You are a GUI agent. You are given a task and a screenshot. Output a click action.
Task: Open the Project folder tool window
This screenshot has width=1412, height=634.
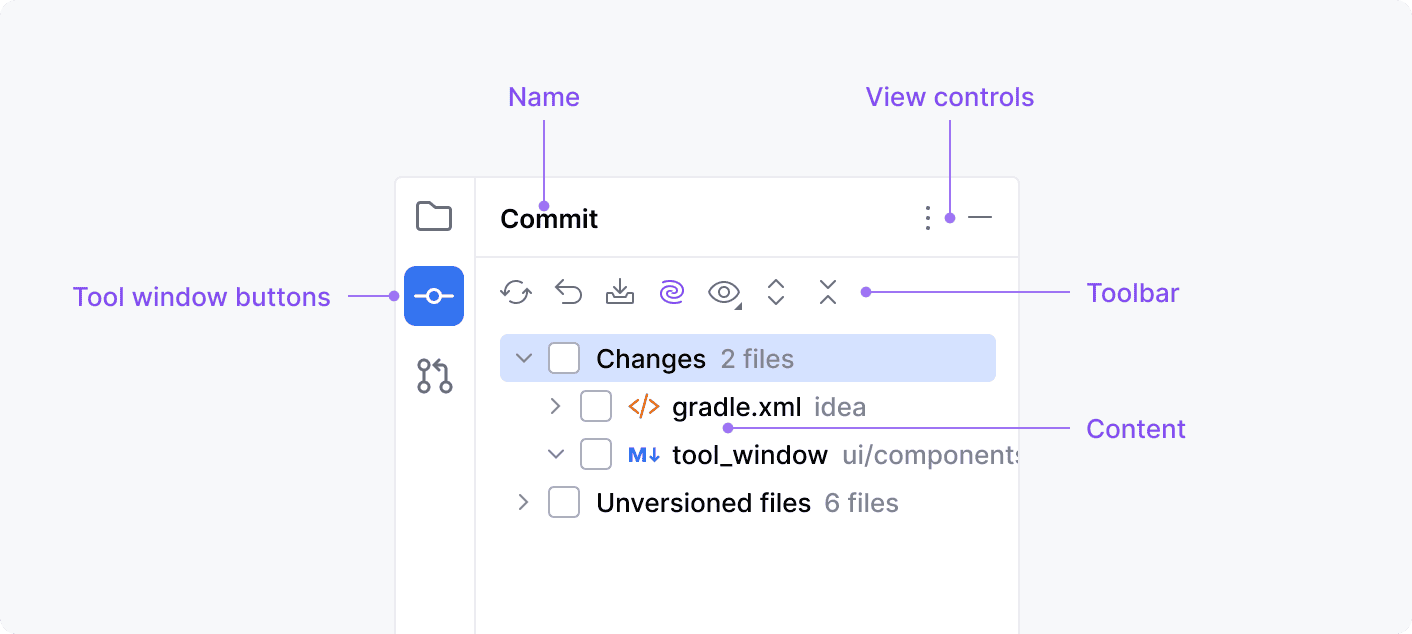[434, 216]
